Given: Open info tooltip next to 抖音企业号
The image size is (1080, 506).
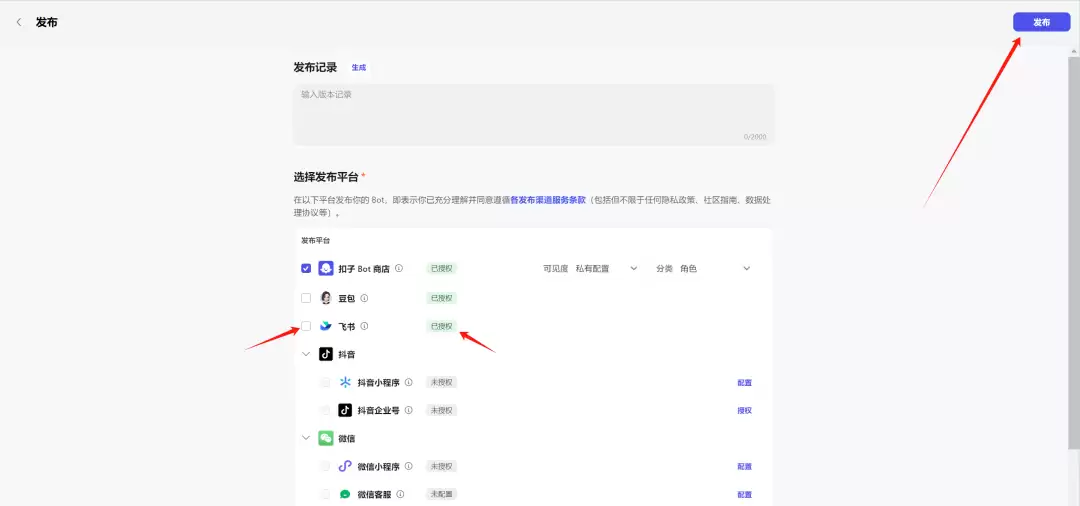Looking at the screenshot, I should [x=408, y=410].
